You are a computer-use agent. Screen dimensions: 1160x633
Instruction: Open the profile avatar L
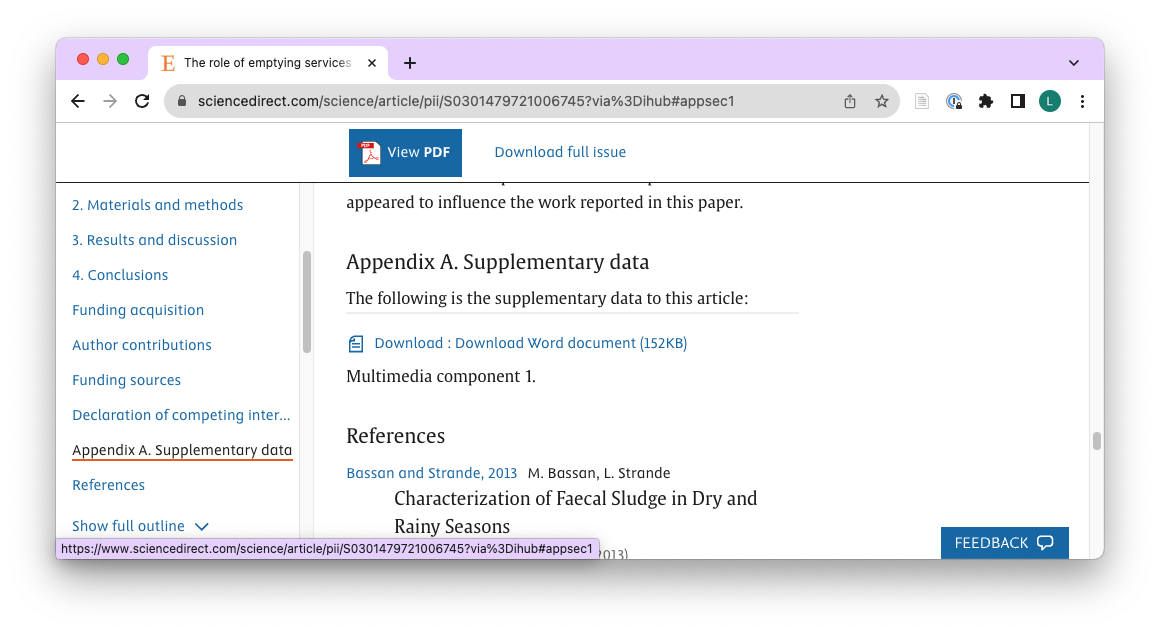[1050, 101]
